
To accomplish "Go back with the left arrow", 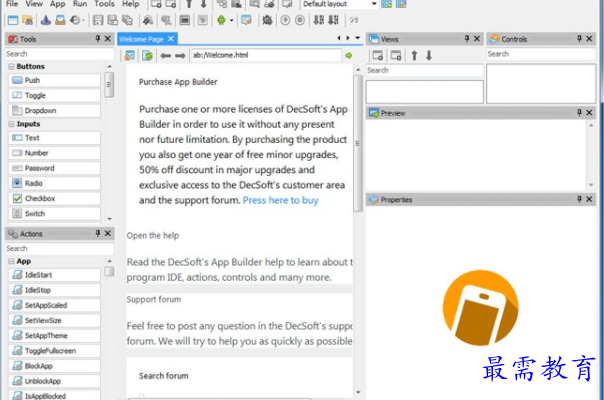I will pyautogui.click(x=166, y=55).
